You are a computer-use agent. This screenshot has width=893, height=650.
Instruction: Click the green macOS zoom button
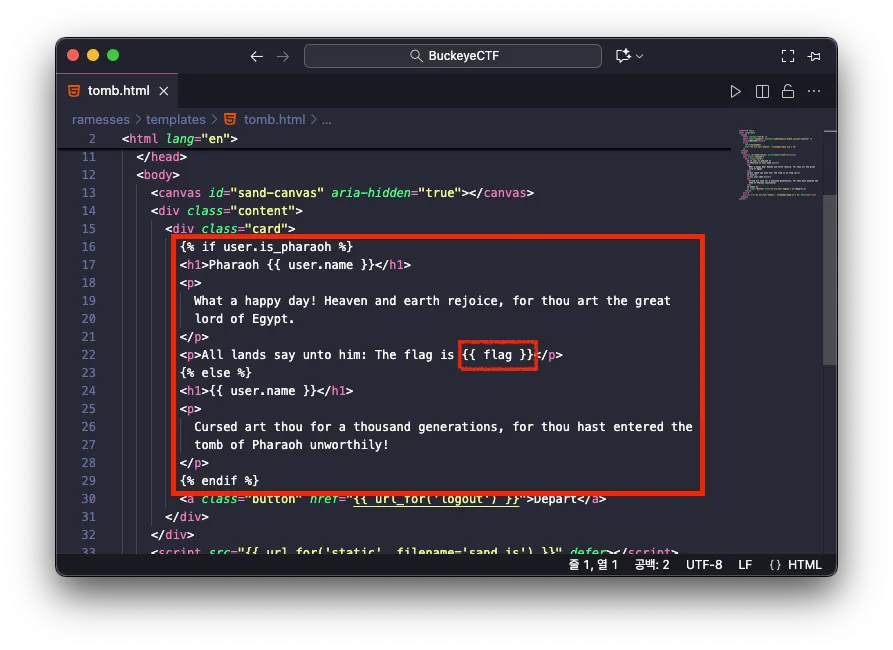(x=113, y=55)
